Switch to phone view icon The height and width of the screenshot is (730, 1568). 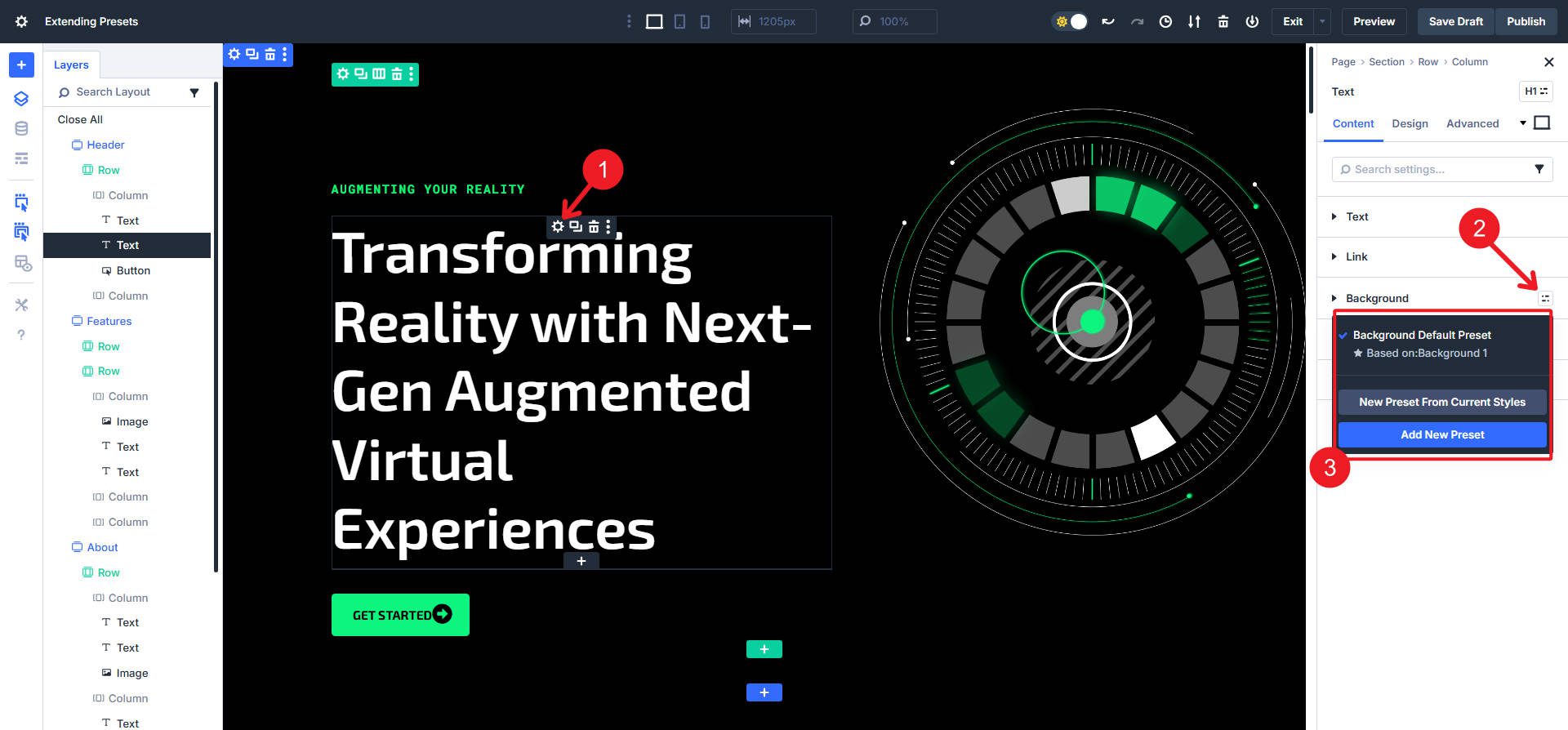705,21
